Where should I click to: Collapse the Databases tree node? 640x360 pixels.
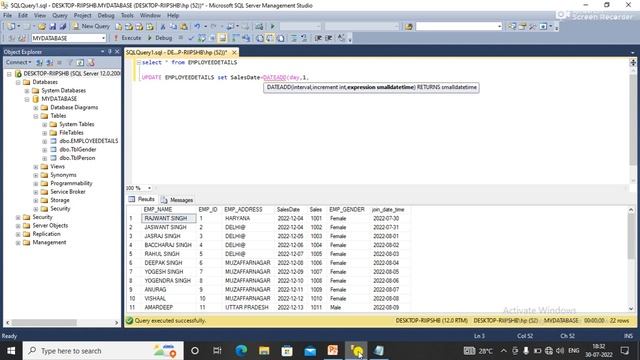coord(18,82)
